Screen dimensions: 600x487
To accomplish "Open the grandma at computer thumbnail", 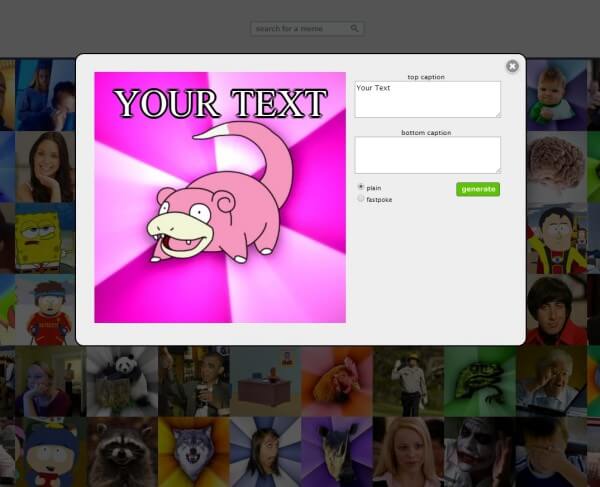I will pyautogui.click(x=551, y=381).
